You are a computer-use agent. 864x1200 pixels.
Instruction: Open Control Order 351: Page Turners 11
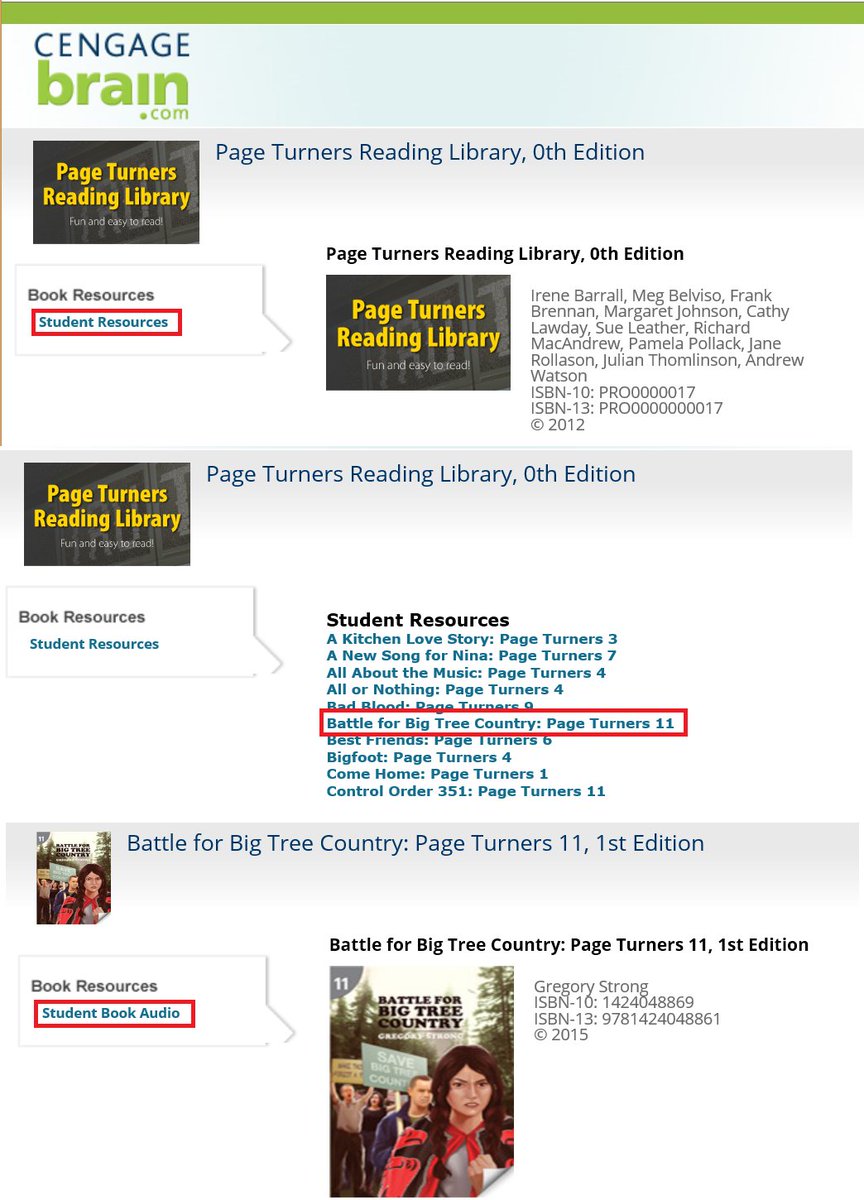[x=466, y=791]
